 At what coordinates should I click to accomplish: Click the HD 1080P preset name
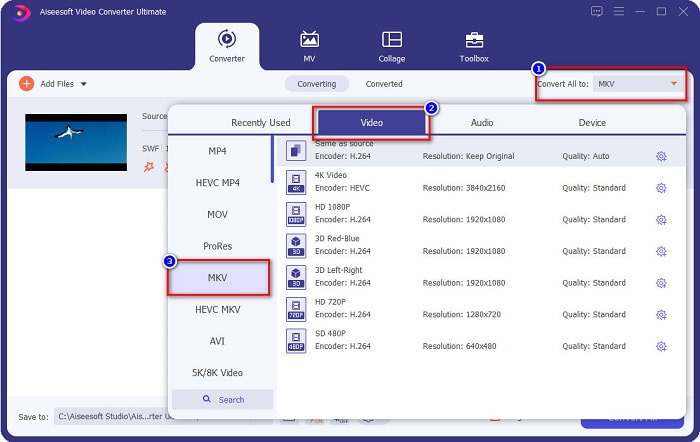[333, 207]
